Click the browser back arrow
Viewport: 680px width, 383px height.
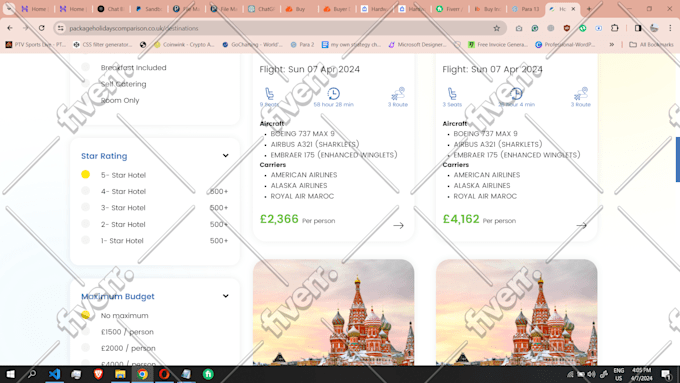[10, 28]
